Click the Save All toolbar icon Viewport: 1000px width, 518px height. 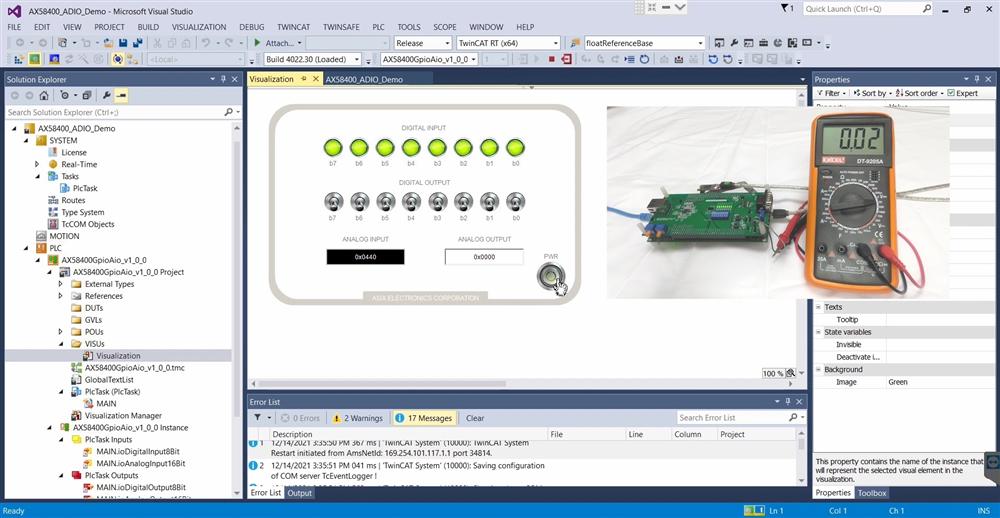tap(138, 43)
